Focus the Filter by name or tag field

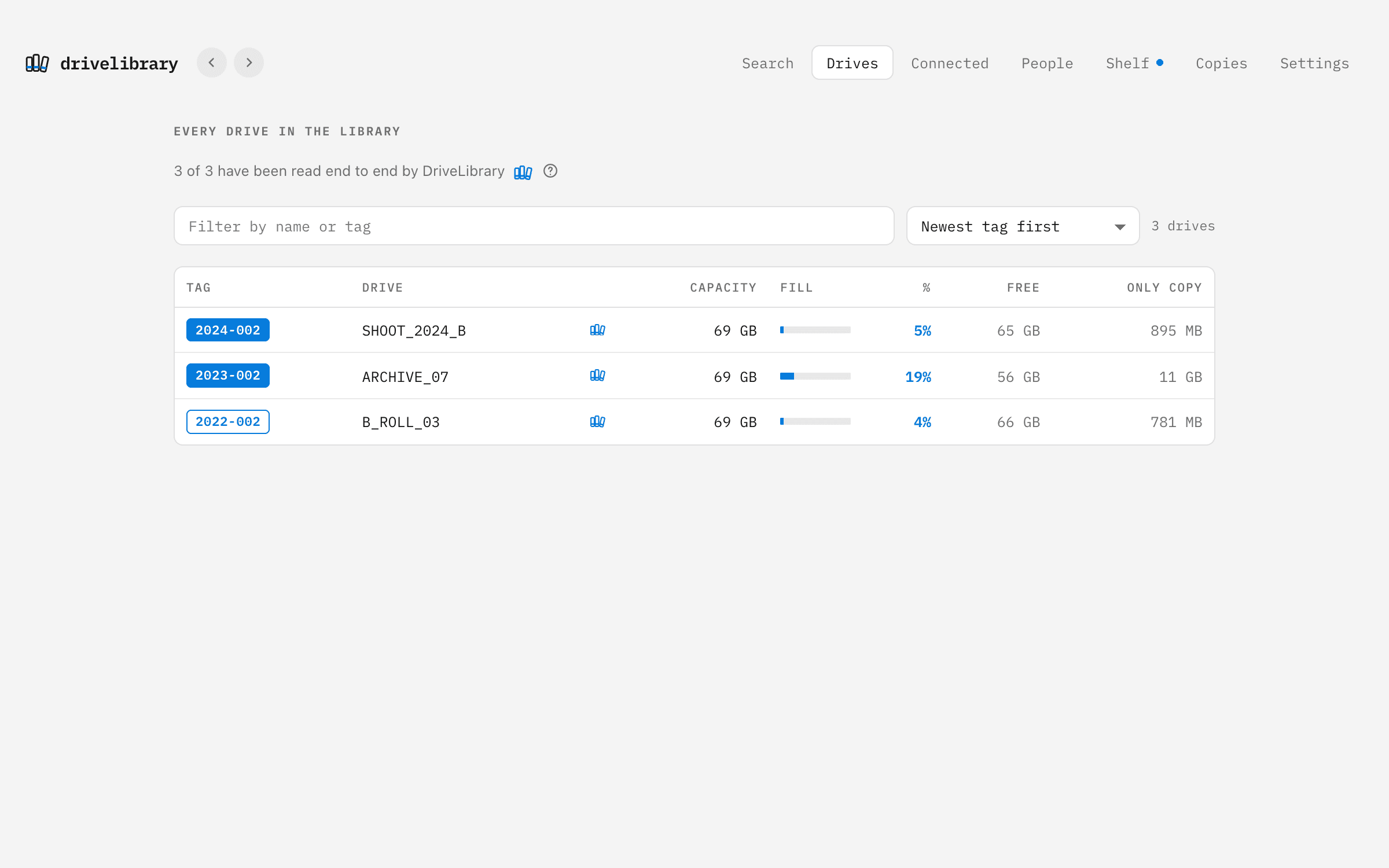(x=534, y=226)
